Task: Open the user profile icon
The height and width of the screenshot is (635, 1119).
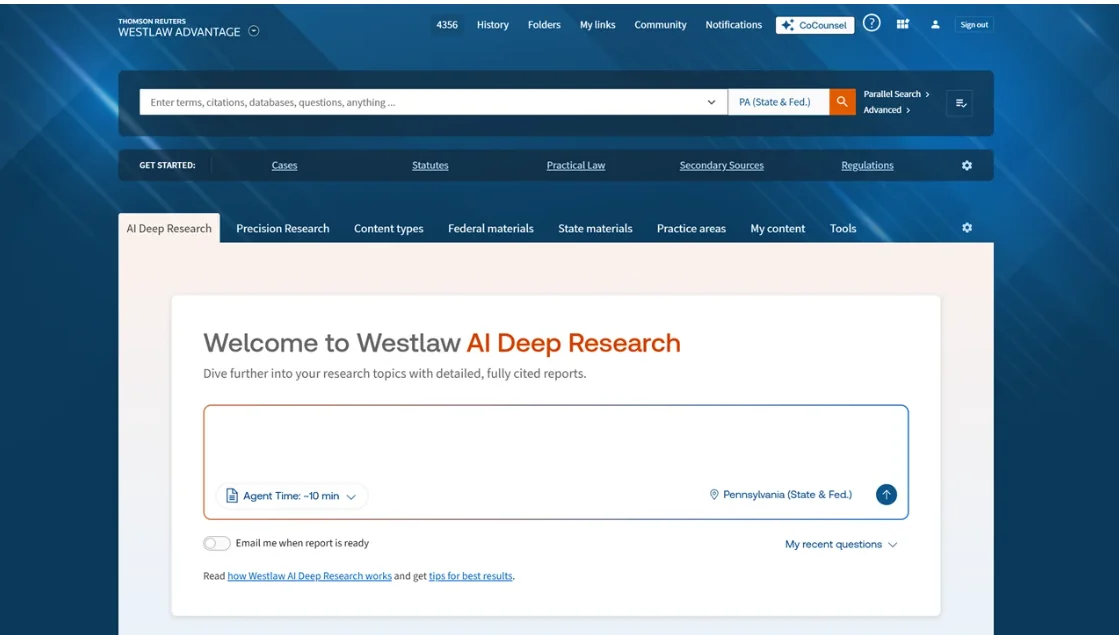Action: (x=935, y=24)
